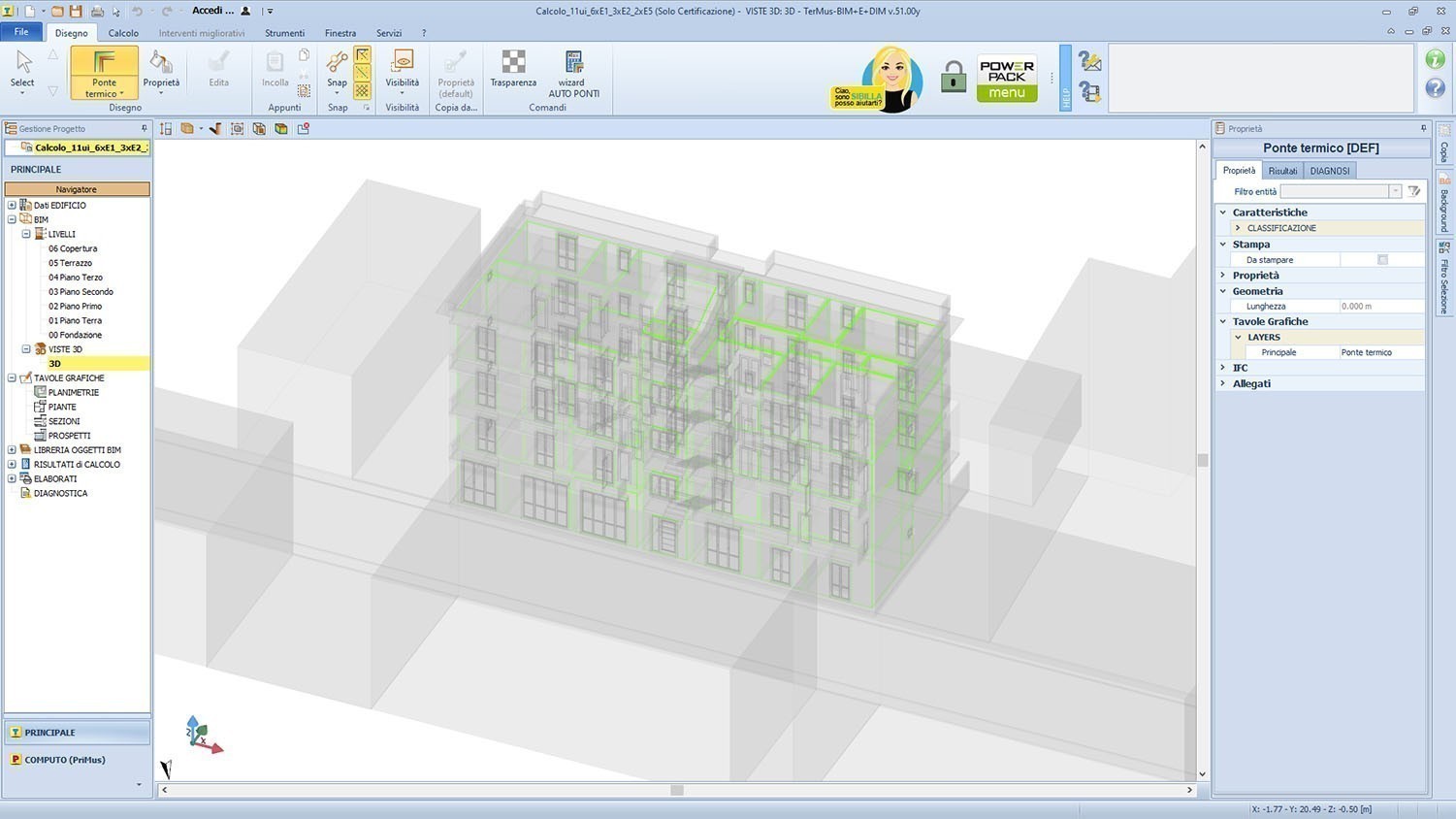This screenshot has width=1456, height=819.
Task: Click the horizontal scrollbar thumb under the viewport
Action: point(677,790)
